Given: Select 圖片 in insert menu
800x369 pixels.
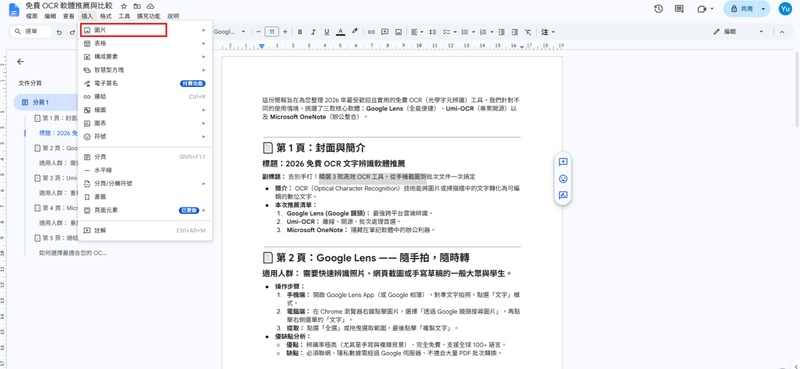Looking at the screenshot, I should click(x=145, y=30).
